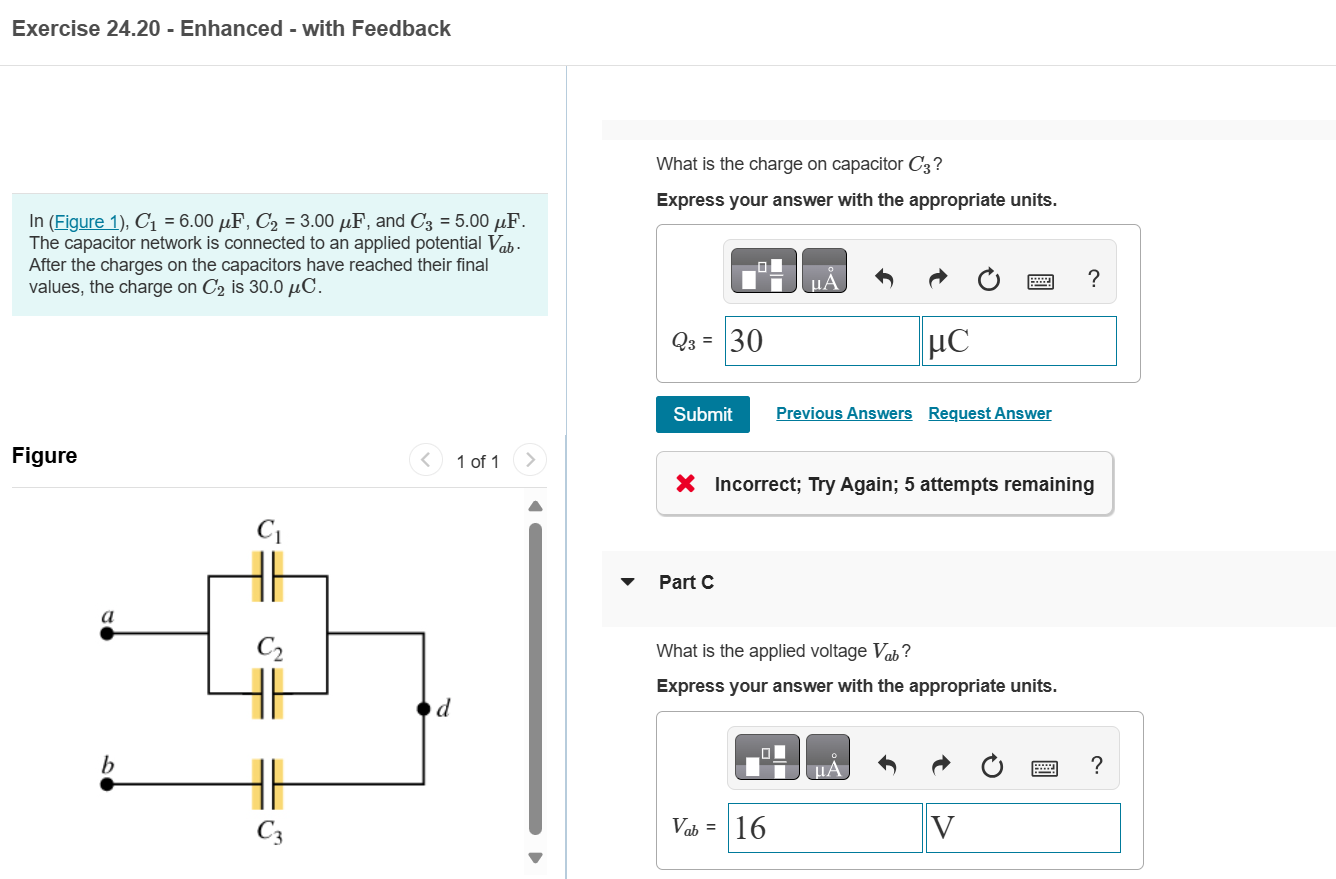Open the equation templates icon above Q3
This screenshot has height=879, width=1336.
pyautogui.click(x=763, y=270)
